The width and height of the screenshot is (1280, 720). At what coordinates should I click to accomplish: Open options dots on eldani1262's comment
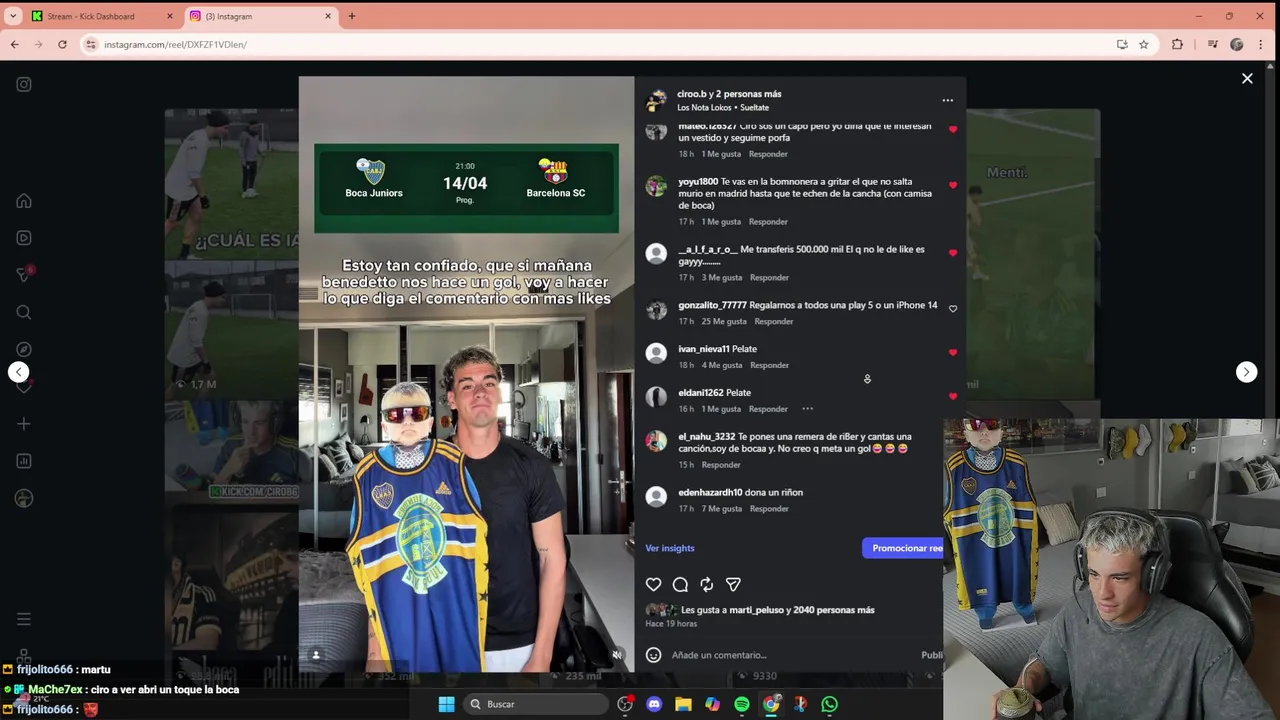click(x=807, y=409)
